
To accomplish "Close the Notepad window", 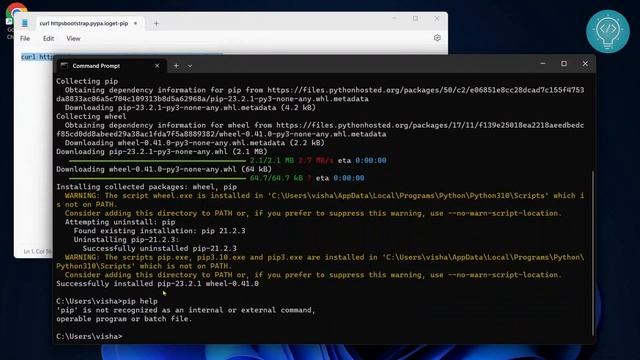I will [436, 18].
